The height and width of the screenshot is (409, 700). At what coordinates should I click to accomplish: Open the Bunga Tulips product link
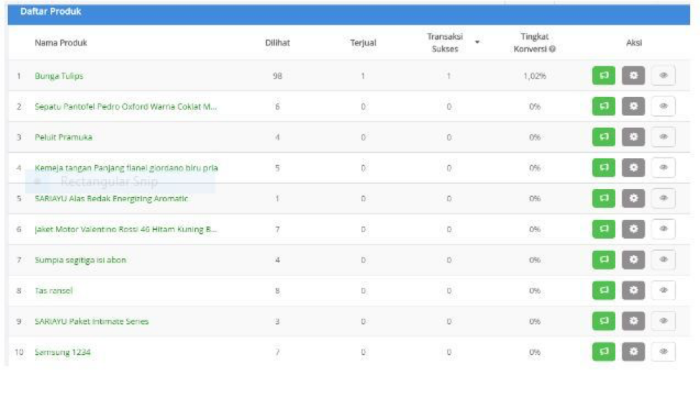[x=59, y=76]
